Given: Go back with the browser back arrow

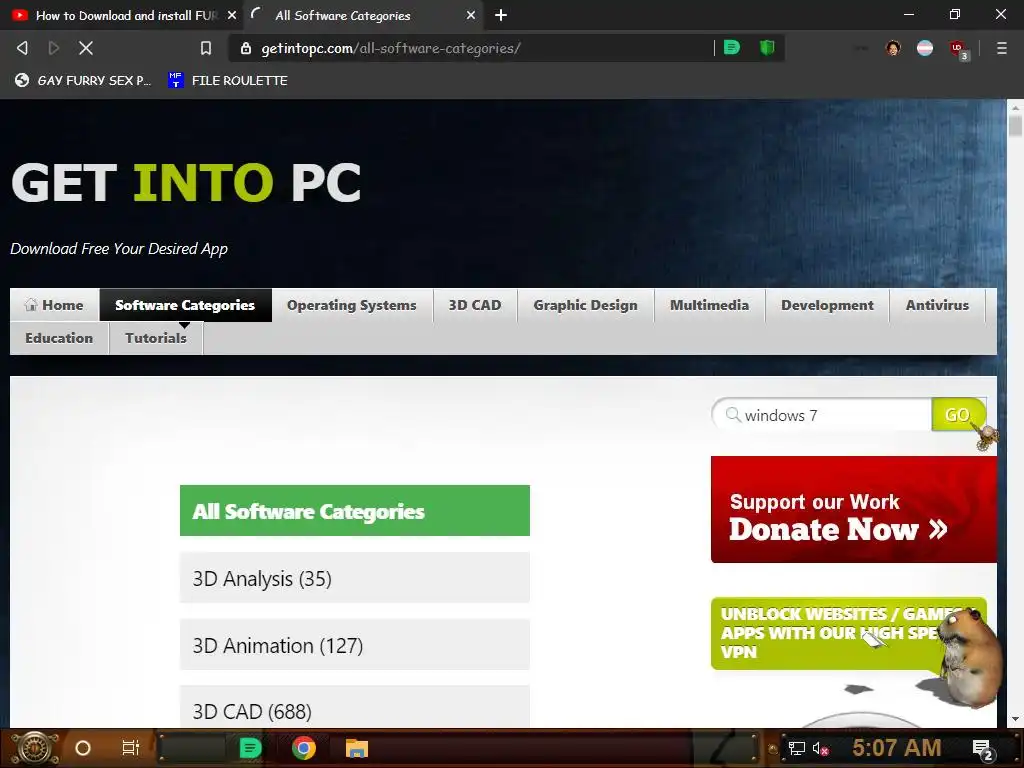Looking at the screenshot, I should point(22,48).
